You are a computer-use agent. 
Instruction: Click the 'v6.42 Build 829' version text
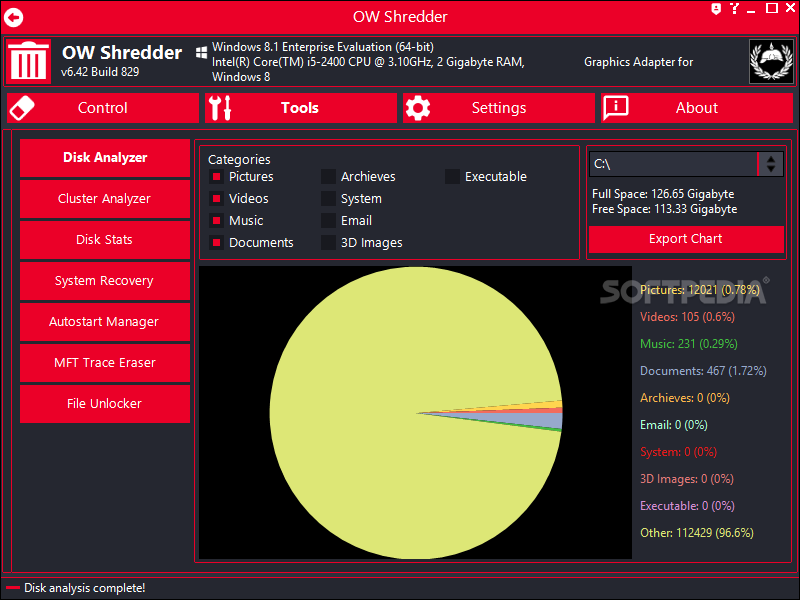(100, 72)
